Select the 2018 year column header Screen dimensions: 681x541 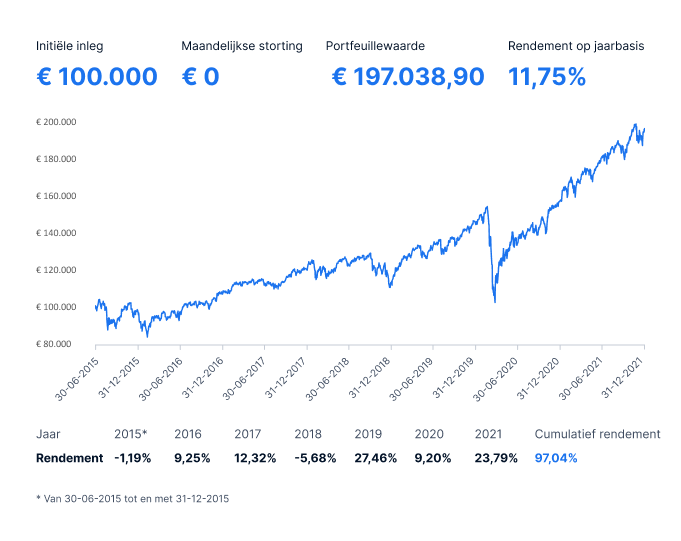click(308, 434)
